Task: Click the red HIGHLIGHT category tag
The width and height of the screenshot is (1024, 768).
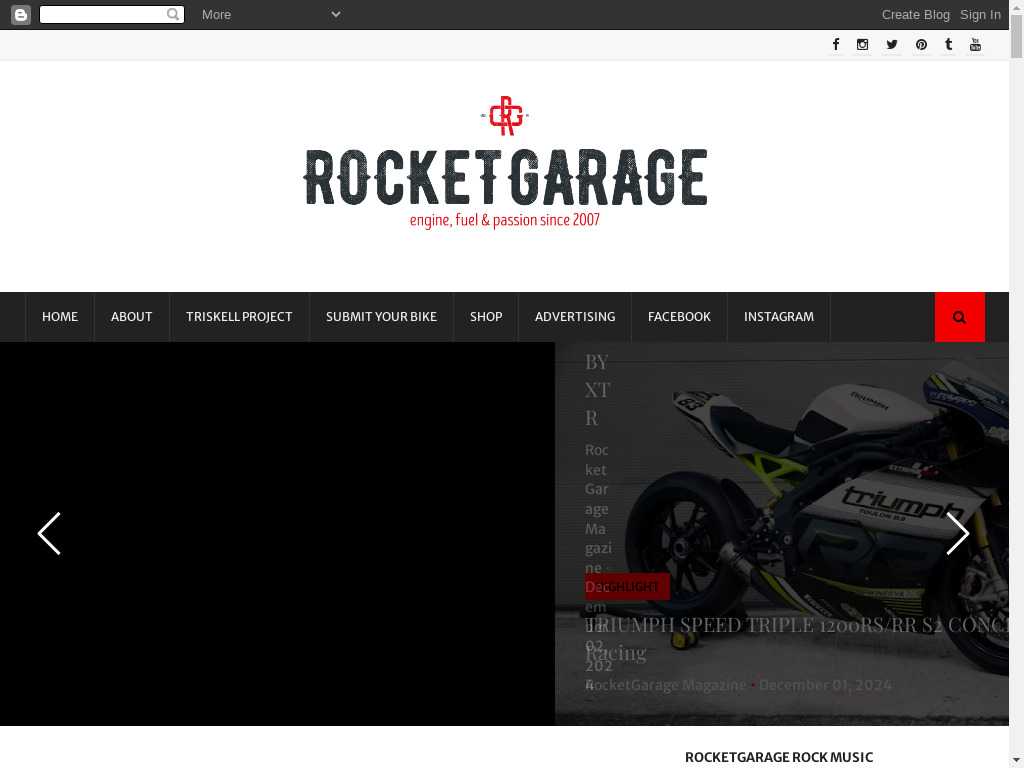Action: pyautogui.click(x=627, y=586)
